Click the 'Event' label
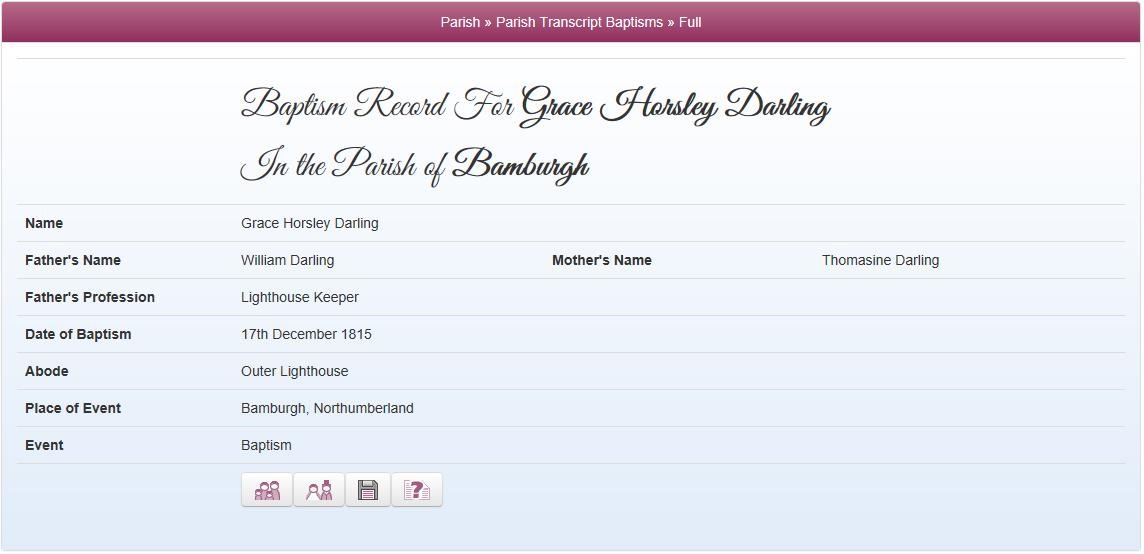Image resolution: width=1144 pixels, height=554 pixels. [44, 445]
